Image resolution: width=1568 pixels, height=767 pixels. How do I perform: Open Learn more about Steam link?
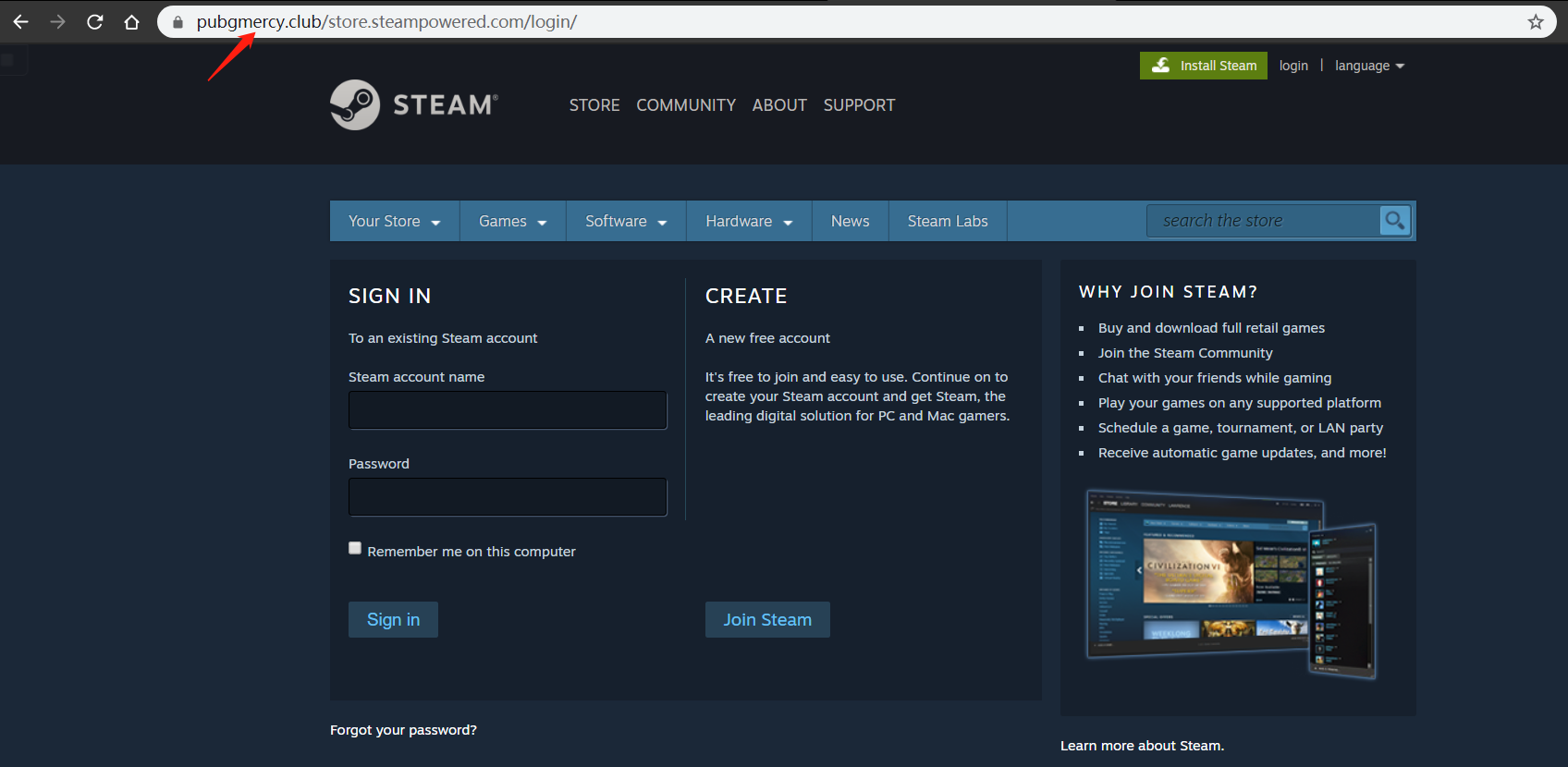pyautogui.click(x=1142, y=746)
